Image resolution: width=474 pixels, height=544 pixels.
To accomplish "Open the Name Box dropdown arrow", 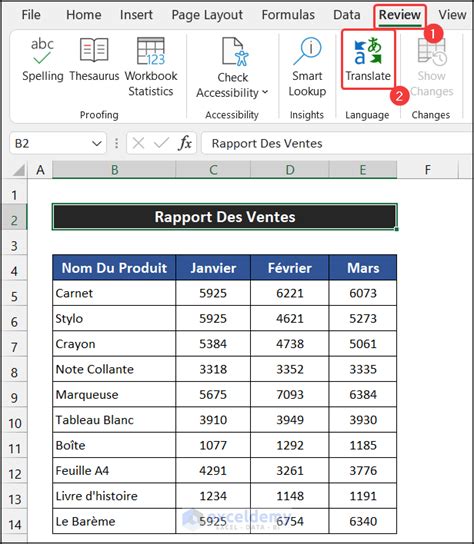I will point(97,143).
